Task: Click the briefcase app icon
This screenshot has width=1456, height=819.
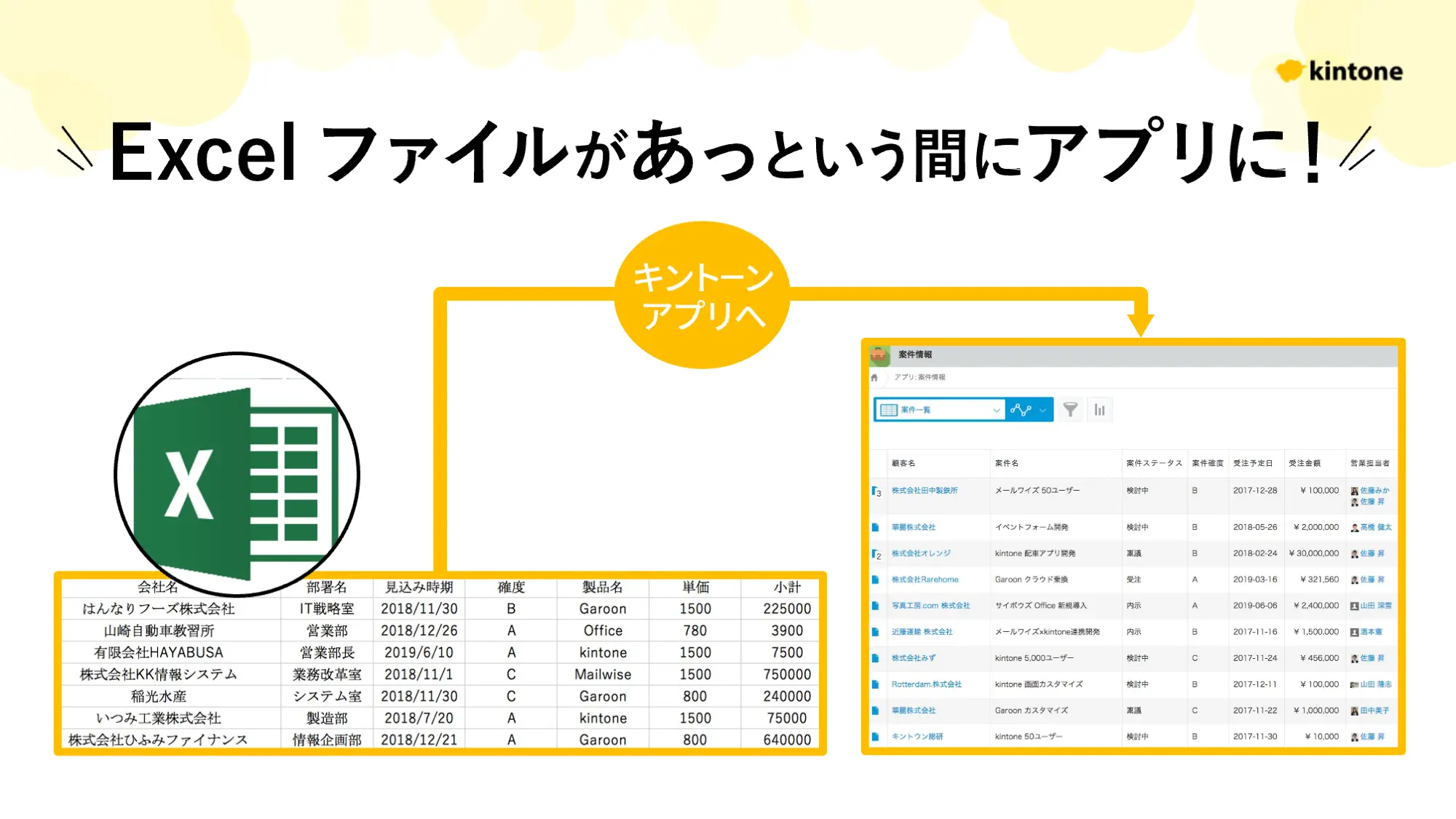Action: 879,355
